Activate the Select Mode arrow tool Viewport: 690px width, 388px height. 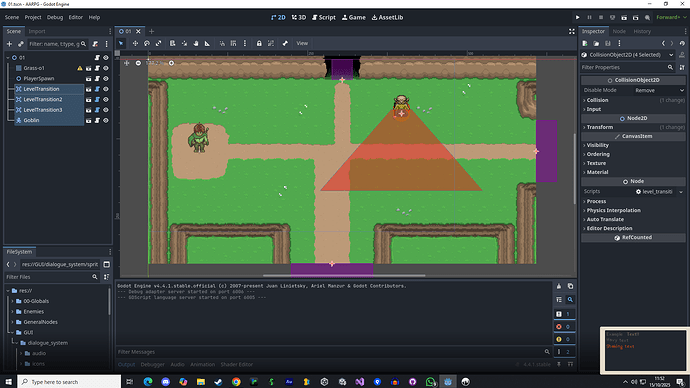point(121,43)
